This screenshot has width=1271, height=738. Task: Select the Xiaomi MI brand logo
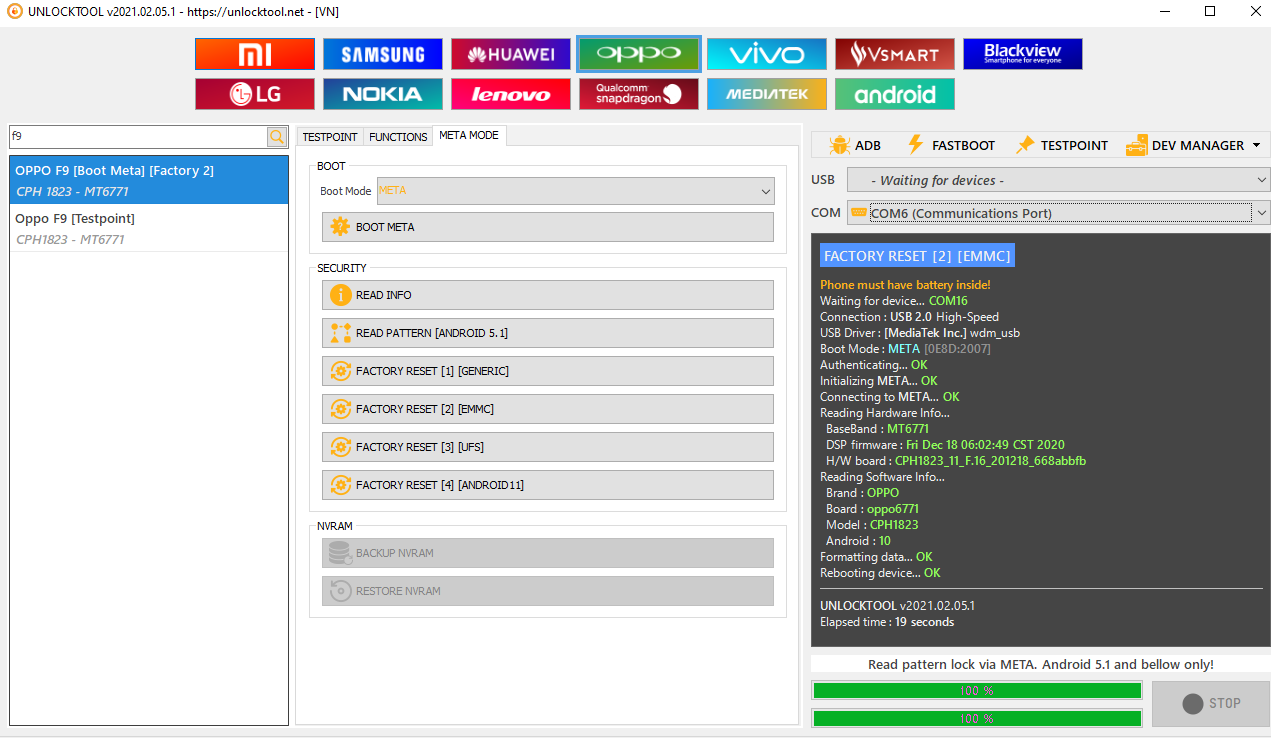point(255,54)
